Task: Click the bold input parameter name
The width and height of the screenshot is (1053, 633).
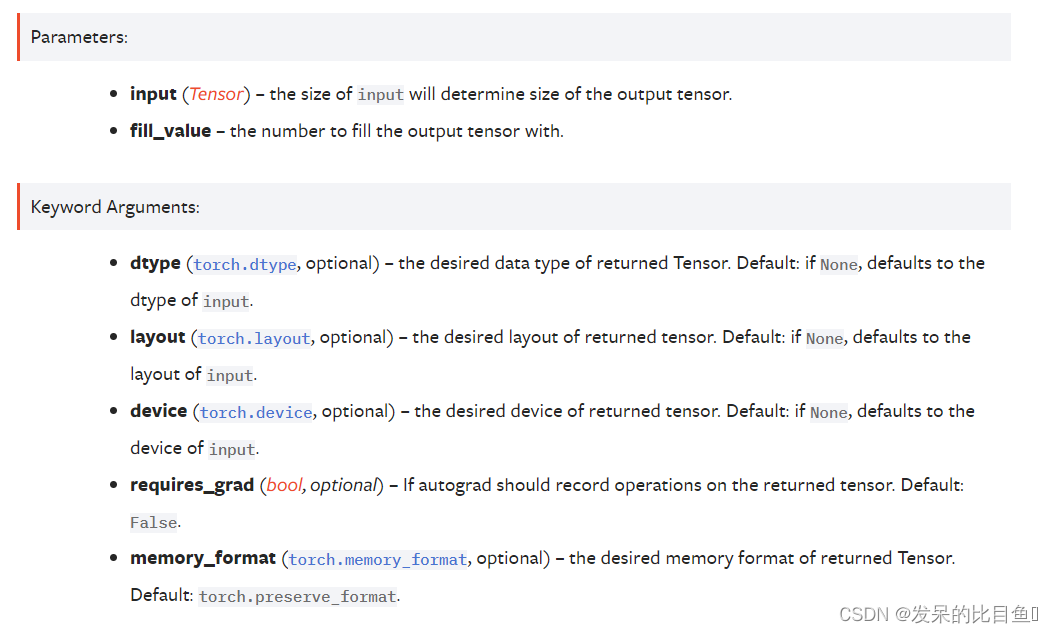Action: 153,94
